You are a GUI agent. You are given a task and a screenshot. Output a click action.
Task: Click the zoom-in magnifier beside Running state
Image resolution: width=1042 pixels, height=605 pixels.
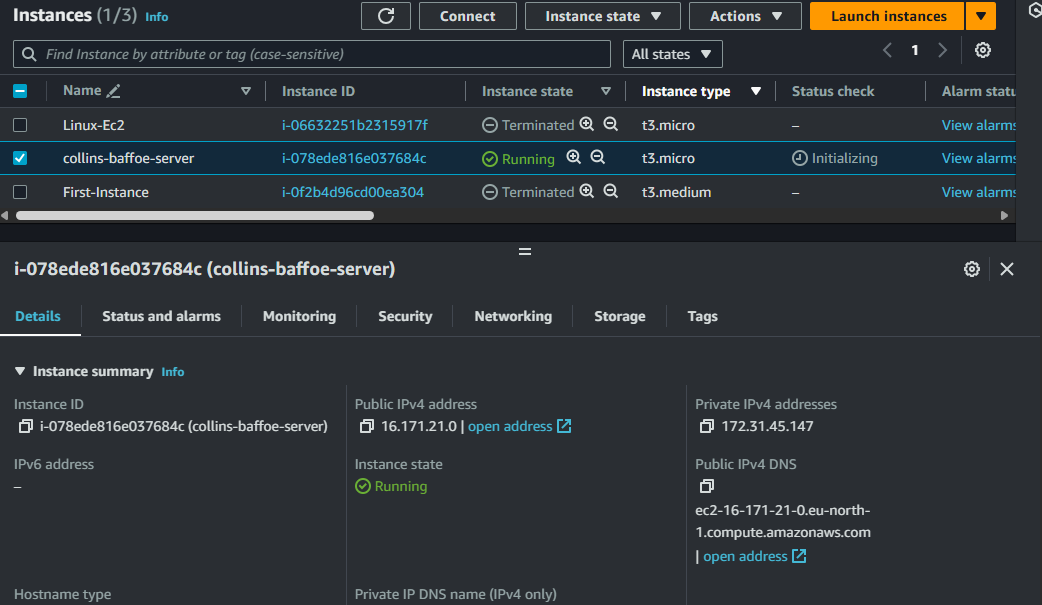pos(572,157)
